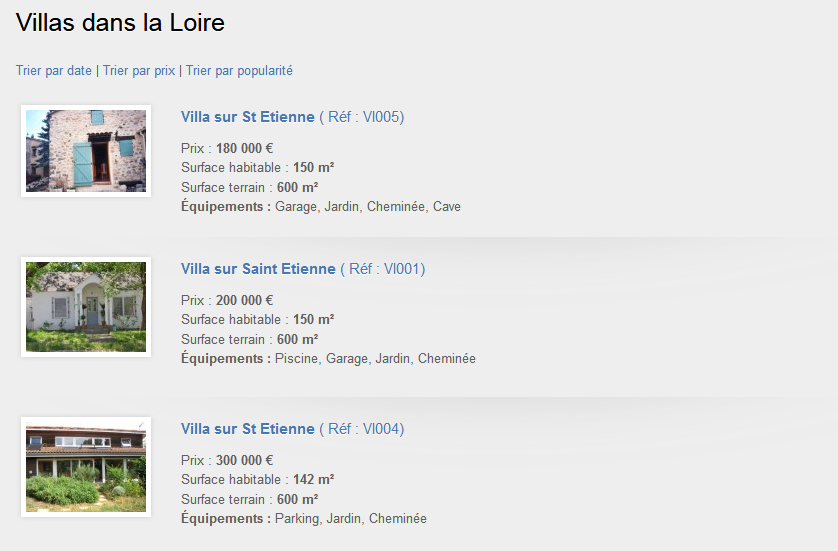Open the white villa photo thumbnail

click(86, 307)
